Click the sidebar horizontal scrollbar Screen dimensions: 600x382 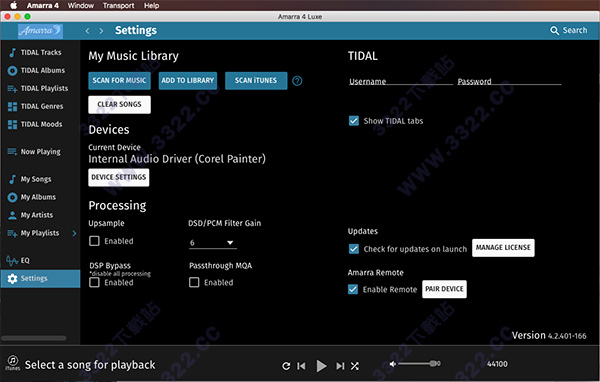click(x=34, y=338)
